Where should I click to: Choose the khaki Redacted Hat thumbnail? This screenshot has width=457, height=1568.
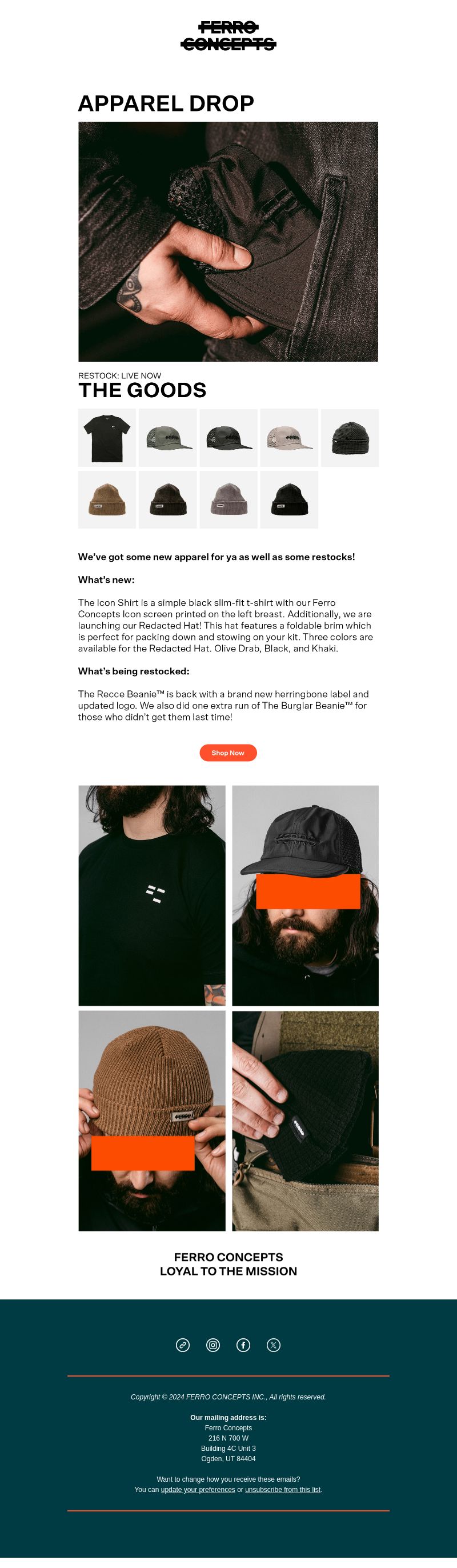click(289, 438)
